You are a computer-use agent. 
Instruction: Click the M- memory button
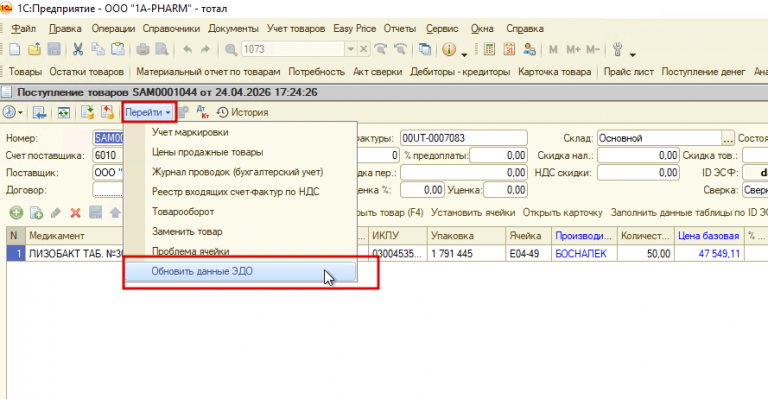click(x=593, y=49)
